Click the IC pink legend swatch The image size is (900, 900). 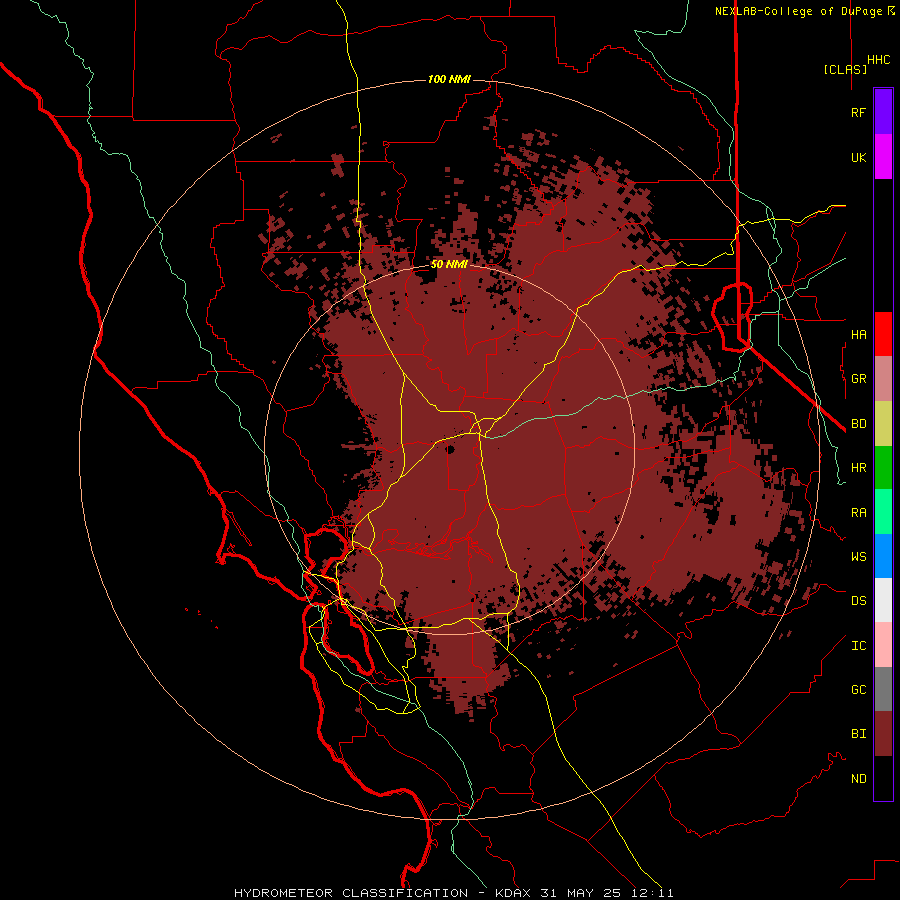[883, 645]
